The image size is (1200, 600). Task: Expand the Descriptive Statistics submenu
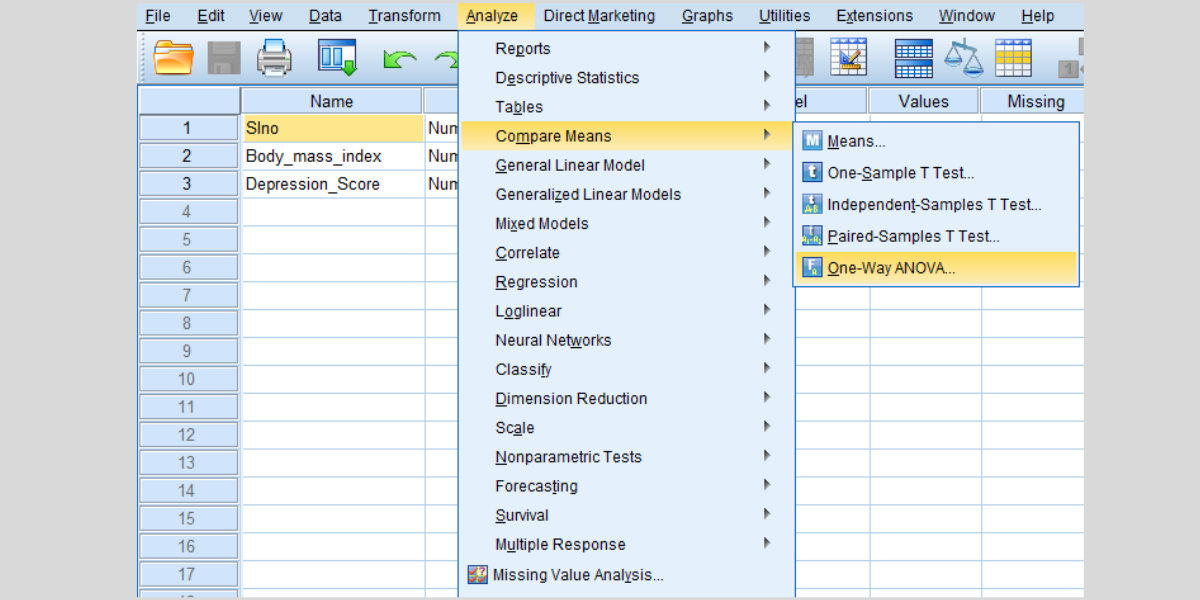[x=627, y=77]
